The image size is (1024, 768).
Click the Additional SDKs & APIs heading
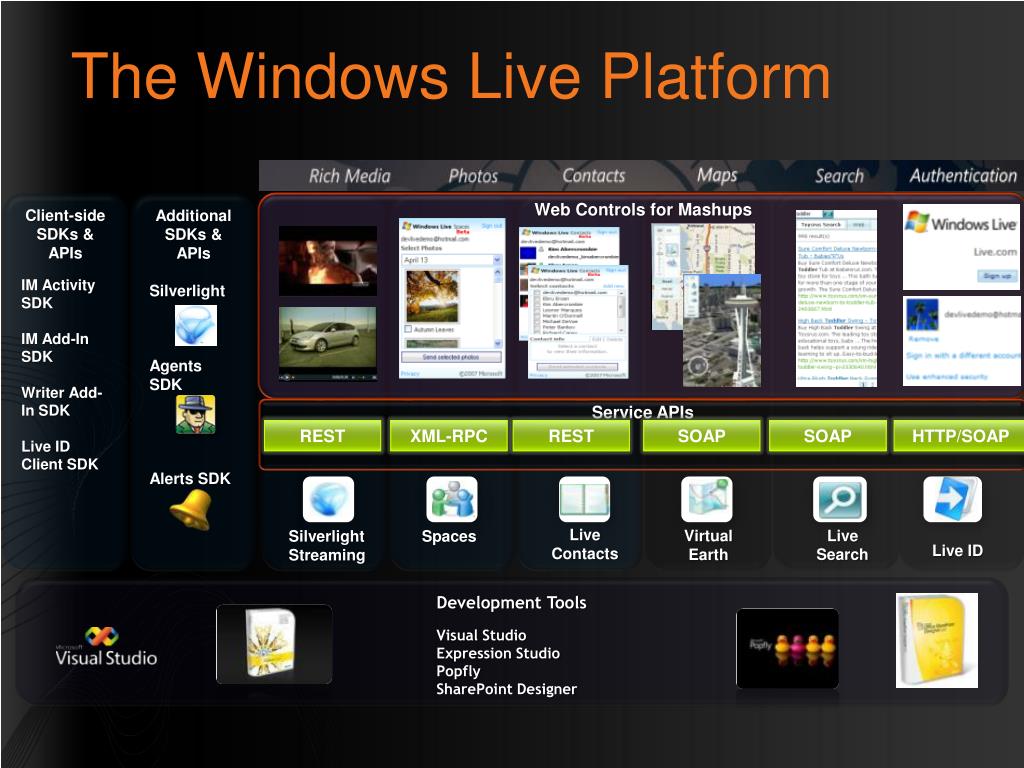point(193,234)
